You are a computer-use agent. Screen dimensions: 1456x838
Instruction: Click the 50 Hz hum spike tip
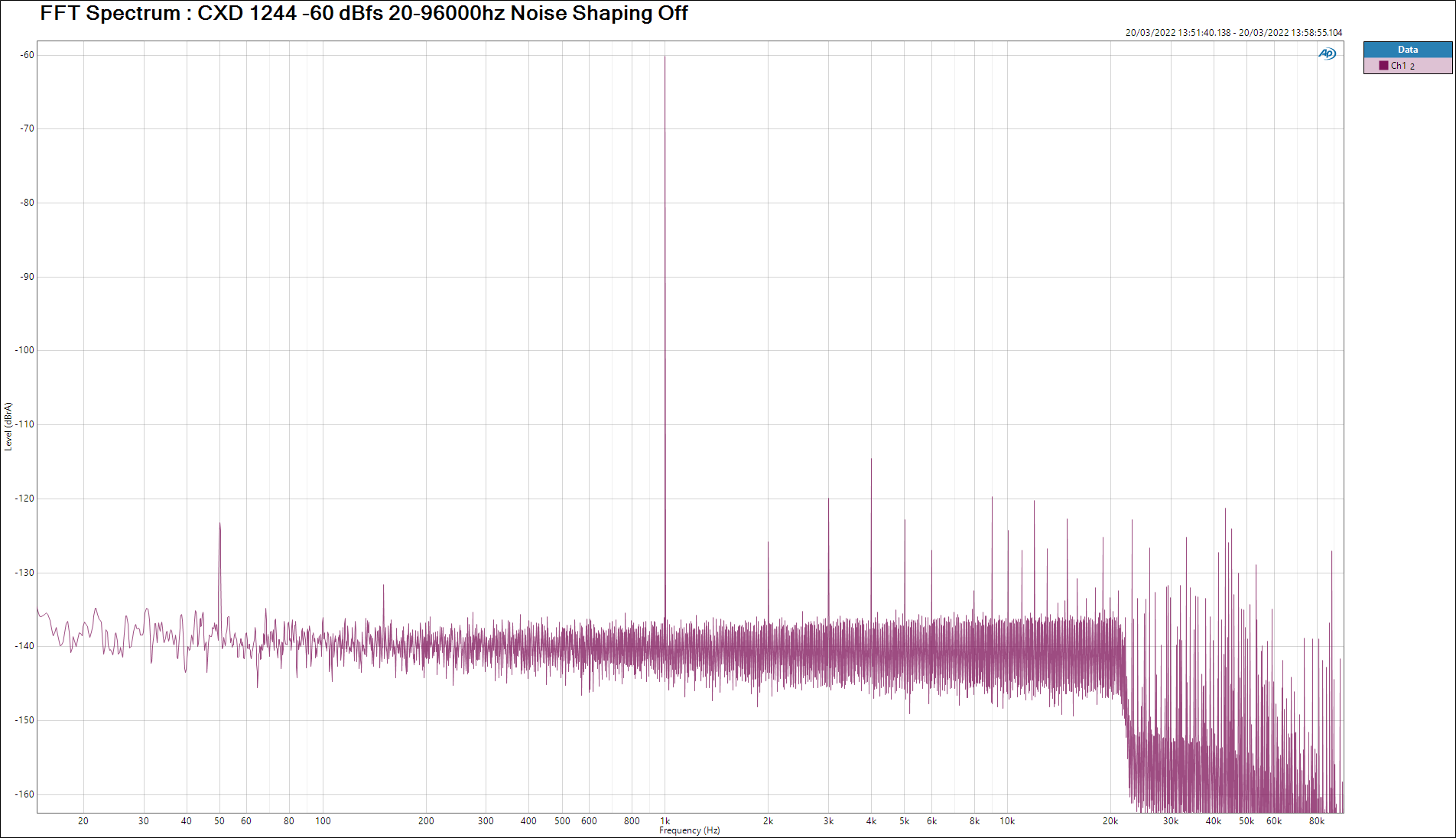(x=219, y=525)
